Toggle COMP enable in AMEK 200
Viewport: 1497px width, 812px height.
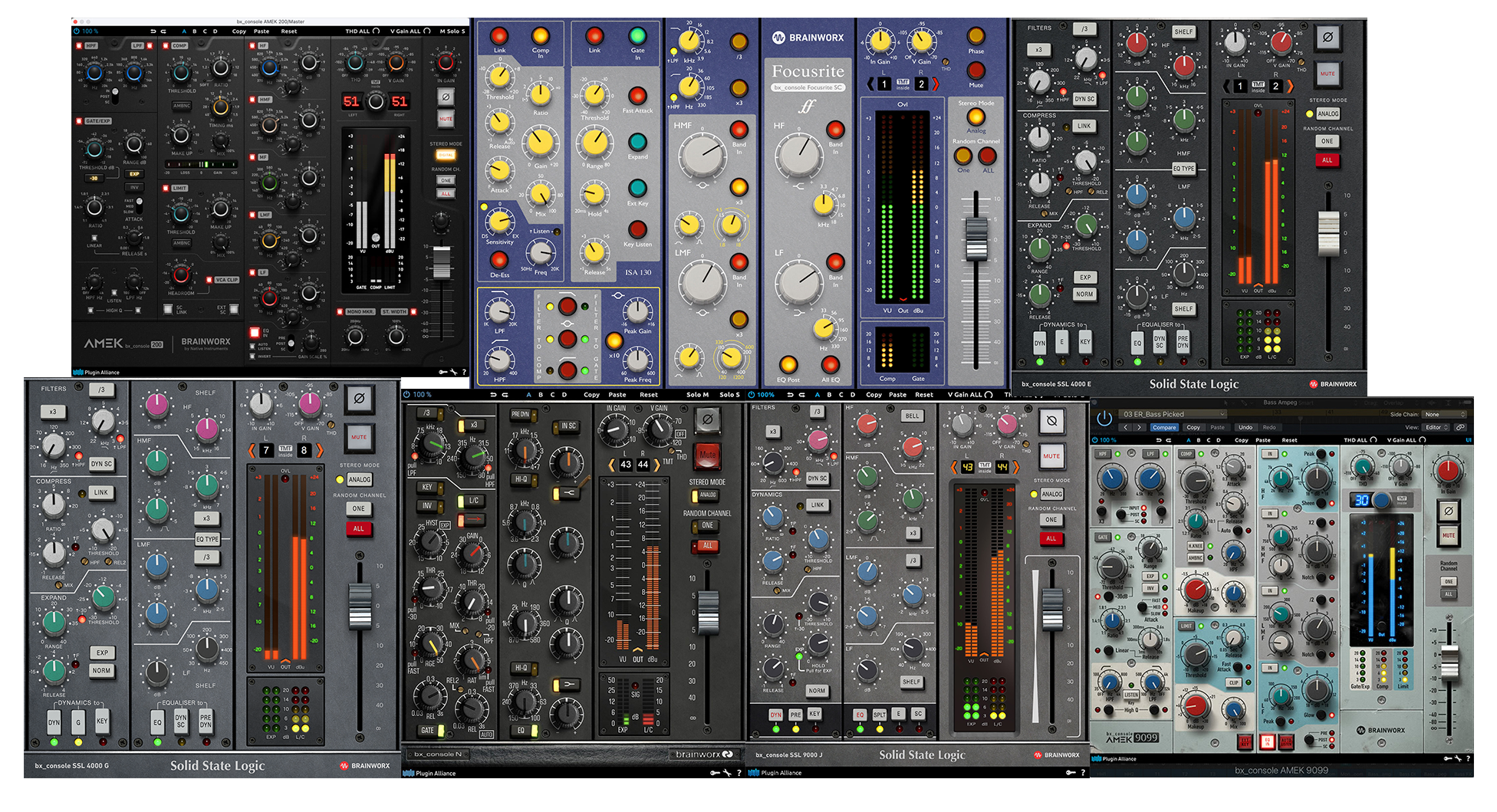(166, 46)
